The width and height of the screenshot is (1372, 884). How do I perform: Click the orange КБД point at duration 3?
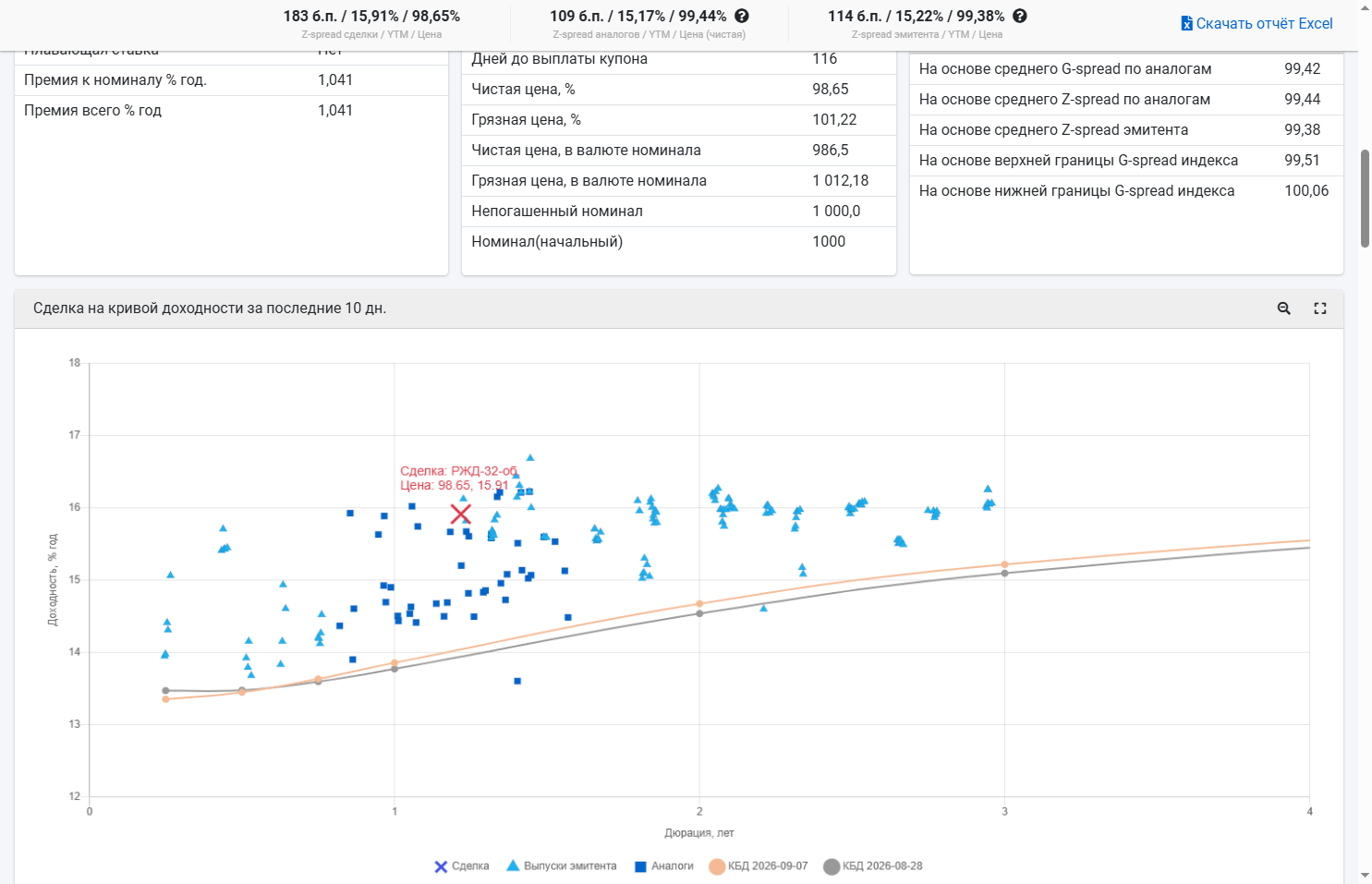(x=1004, y=564)
